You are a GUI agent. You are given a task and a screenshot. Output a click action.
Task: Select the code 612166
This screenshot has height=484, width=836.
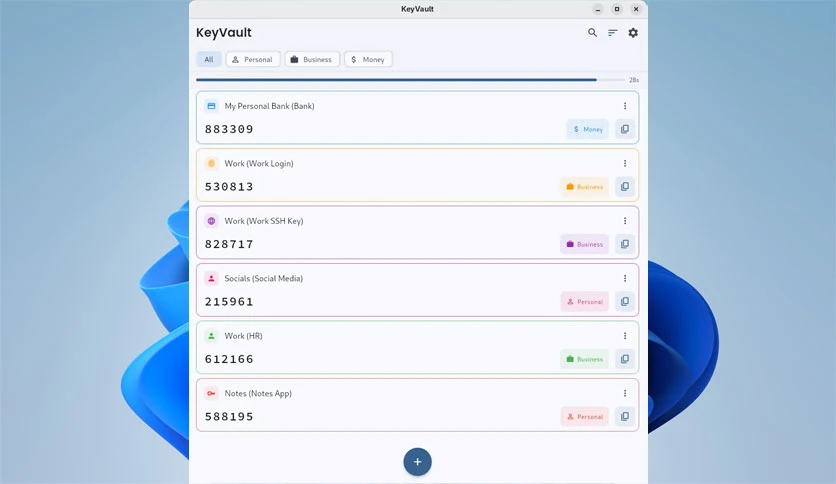[x=229, y=359]
